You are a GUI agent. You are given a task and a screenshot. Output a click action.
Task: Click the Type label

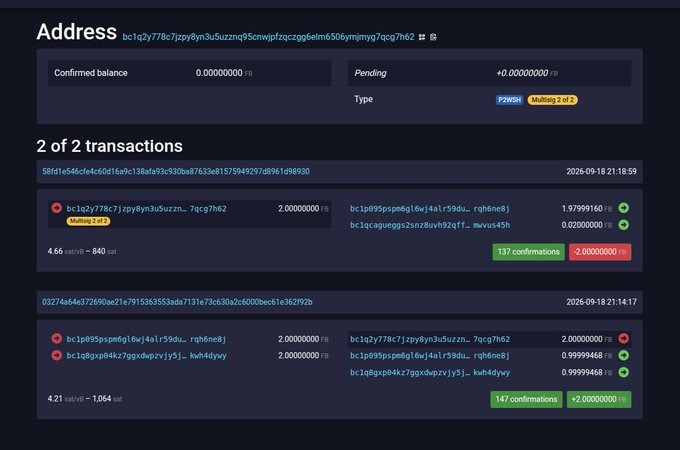363,99
